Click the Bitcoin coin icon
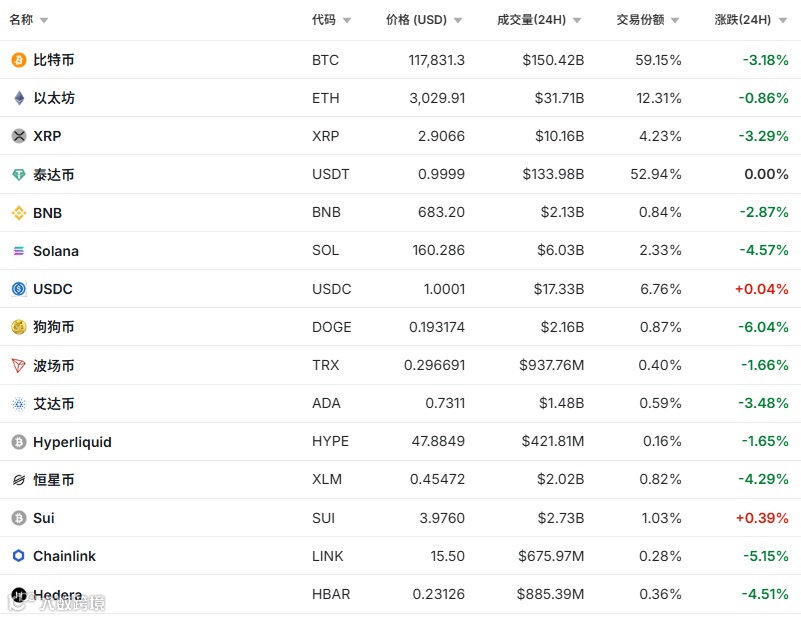Viewport: 801px width, 618px height. pos(18,60)
